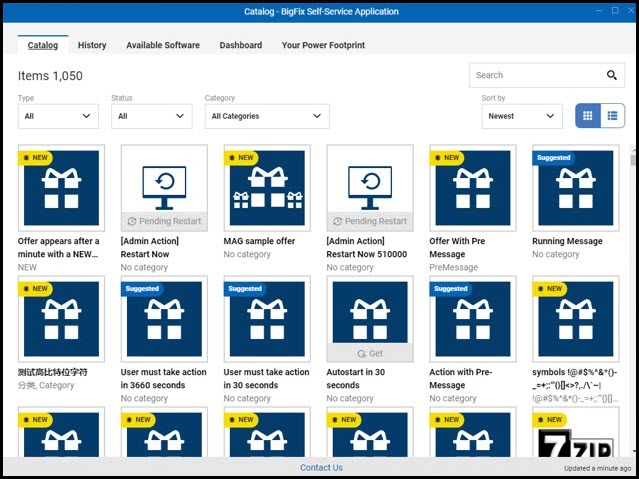The height and width of the screenshot is (479, 639).
Task: Open the Chinese-titled offer gift icon
Action: 61,319
